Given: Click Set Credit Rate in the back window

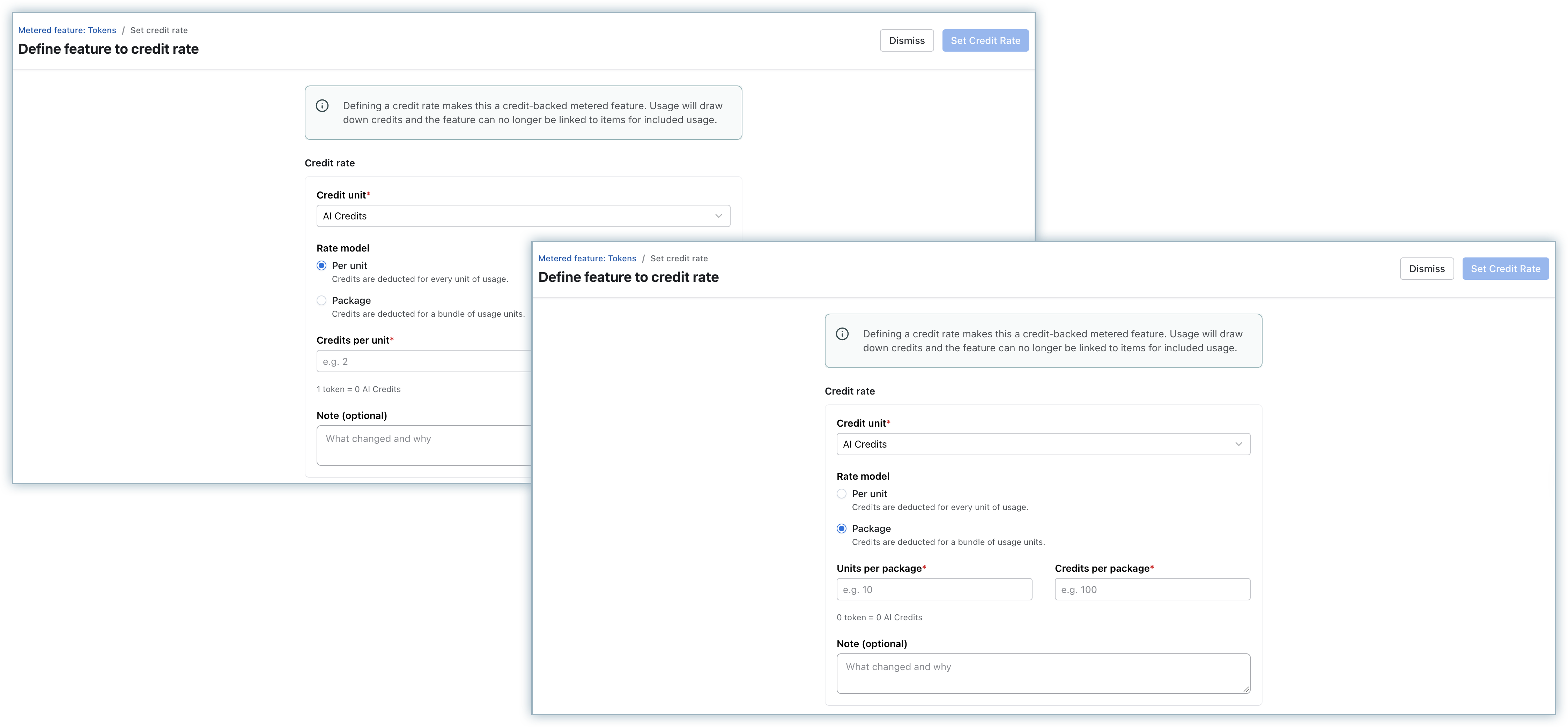Looking at the screenshot, I should click(985, 41).
